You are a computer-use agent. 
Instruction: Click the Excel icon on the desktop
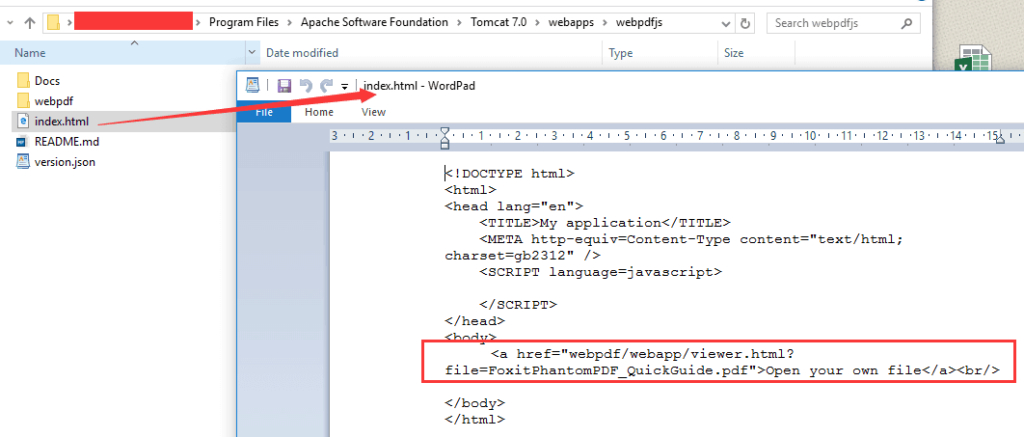[972, 59]
